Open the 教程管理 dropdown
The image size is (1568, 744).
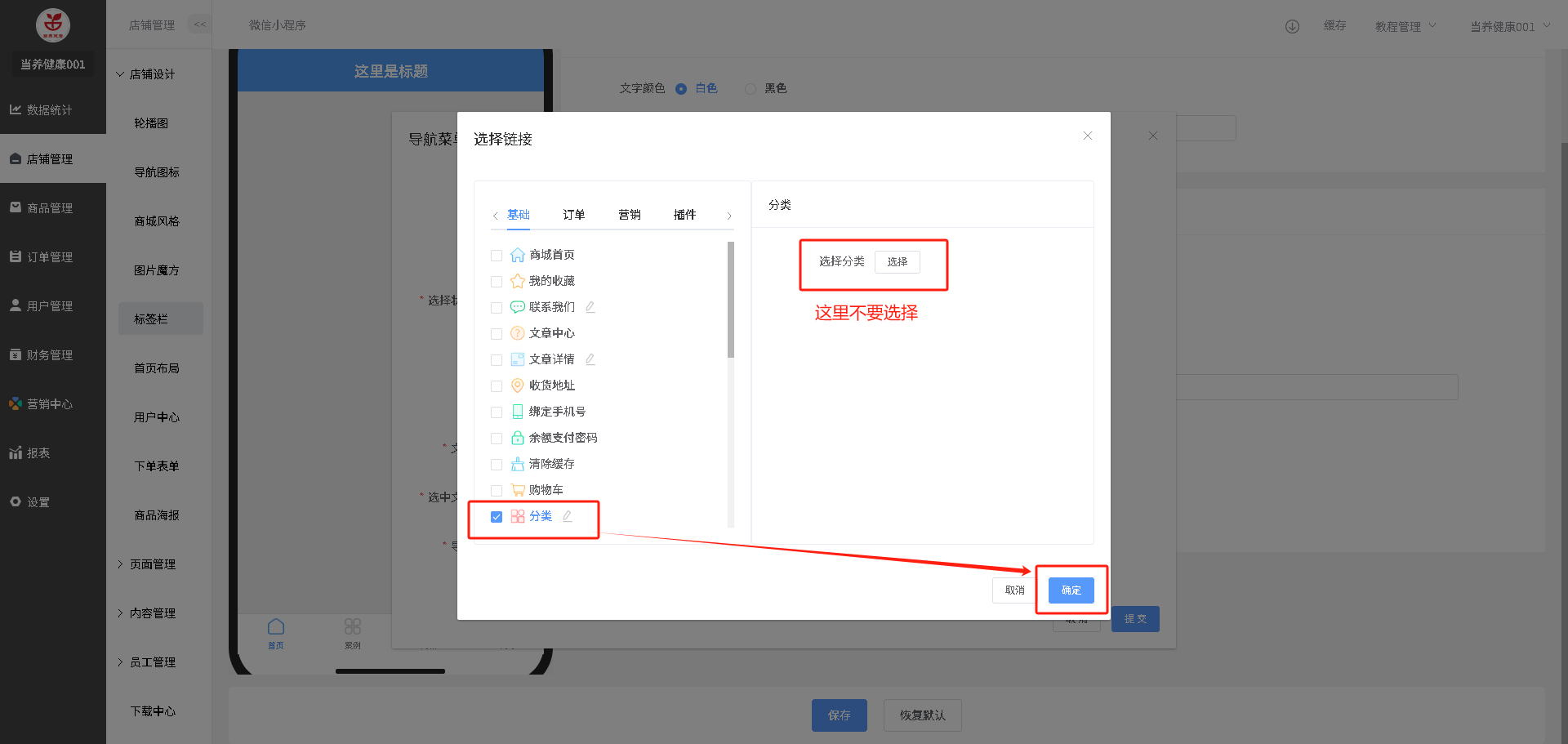tap(1405, 26)
